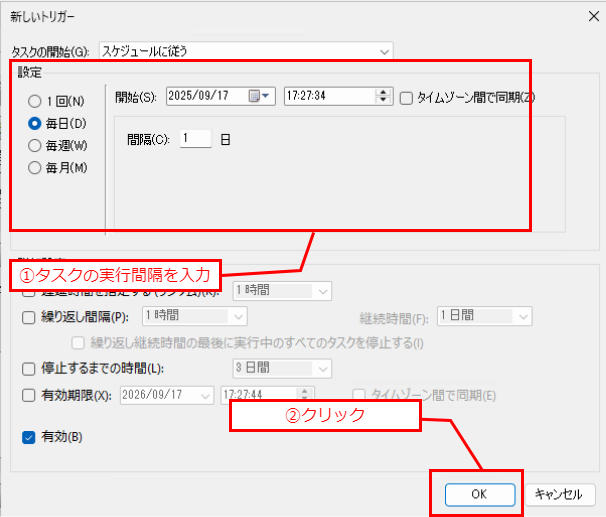Click the 間隔(C) interval input field

pyautogui.click(x=196, y=138)
